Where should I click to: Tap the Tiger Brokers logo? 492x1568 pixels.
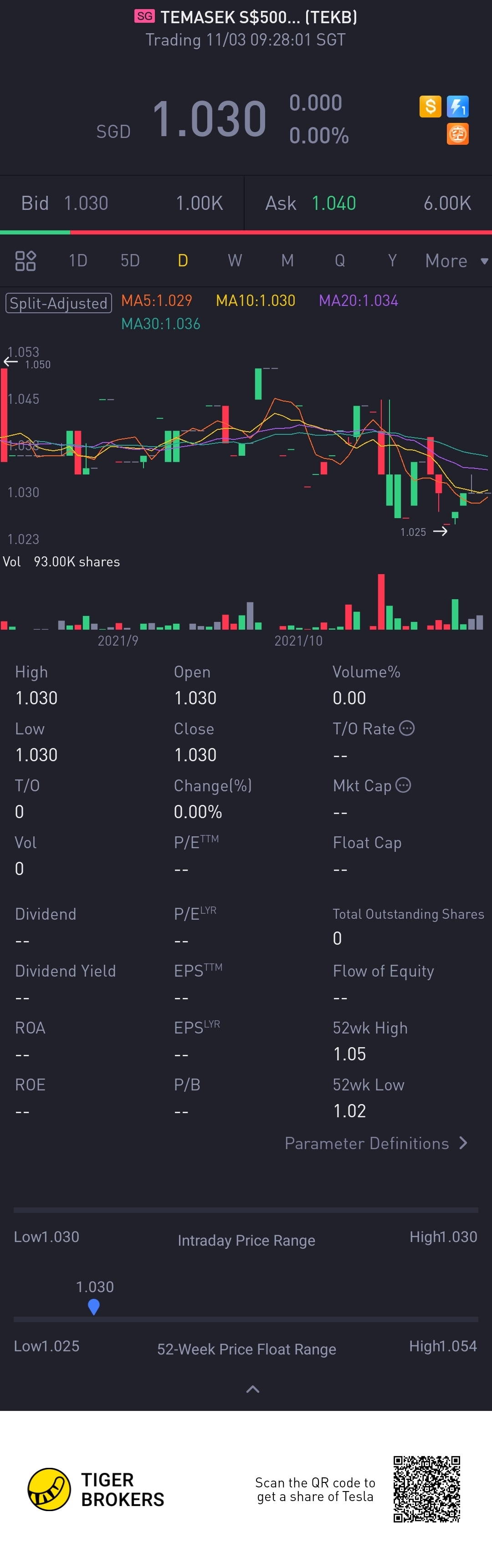(49, 1489)
